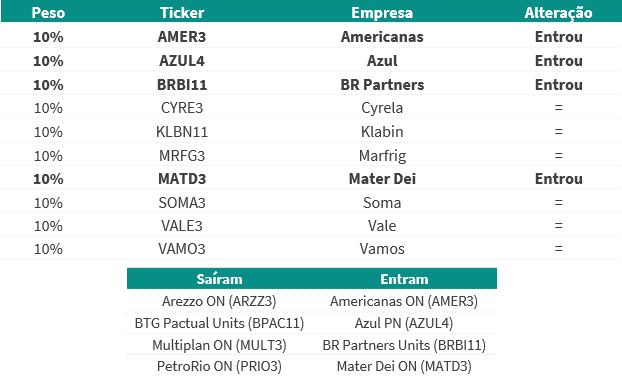Click the AZUL4 ticker cell
Viewport: 622px width, 385px height.
pos(182,61)
